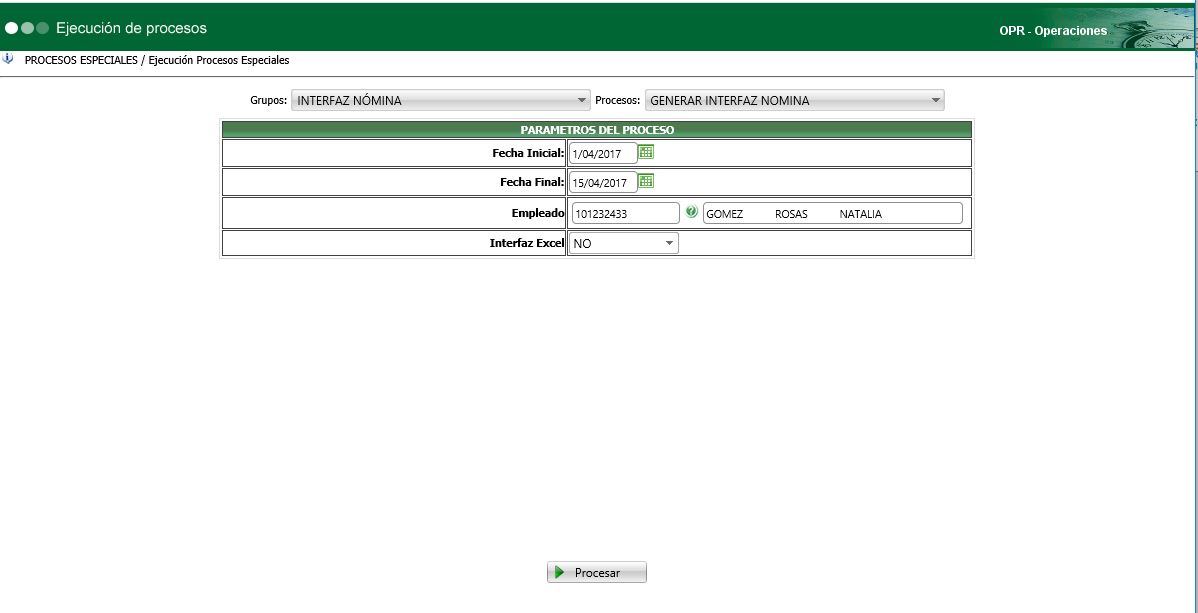Expand the Interfaz Excel NO dropdown

point(623,243)
